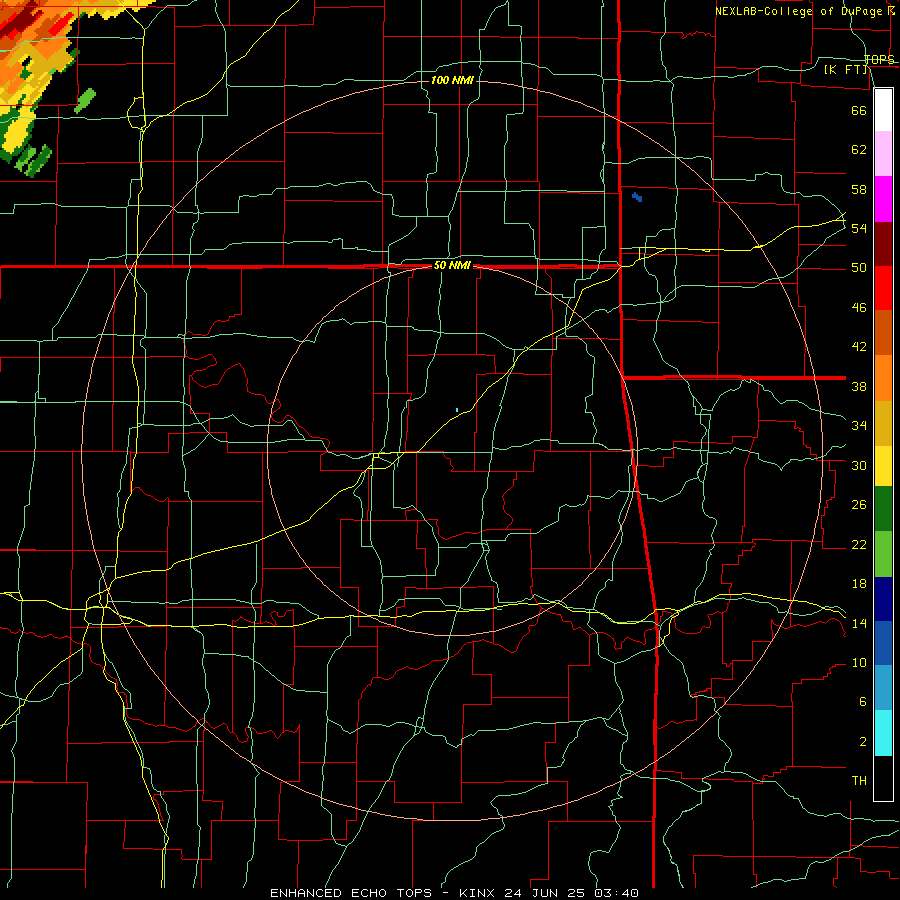Click the isolated light green echo blob
900x900 pixels.
click(85, 100)
